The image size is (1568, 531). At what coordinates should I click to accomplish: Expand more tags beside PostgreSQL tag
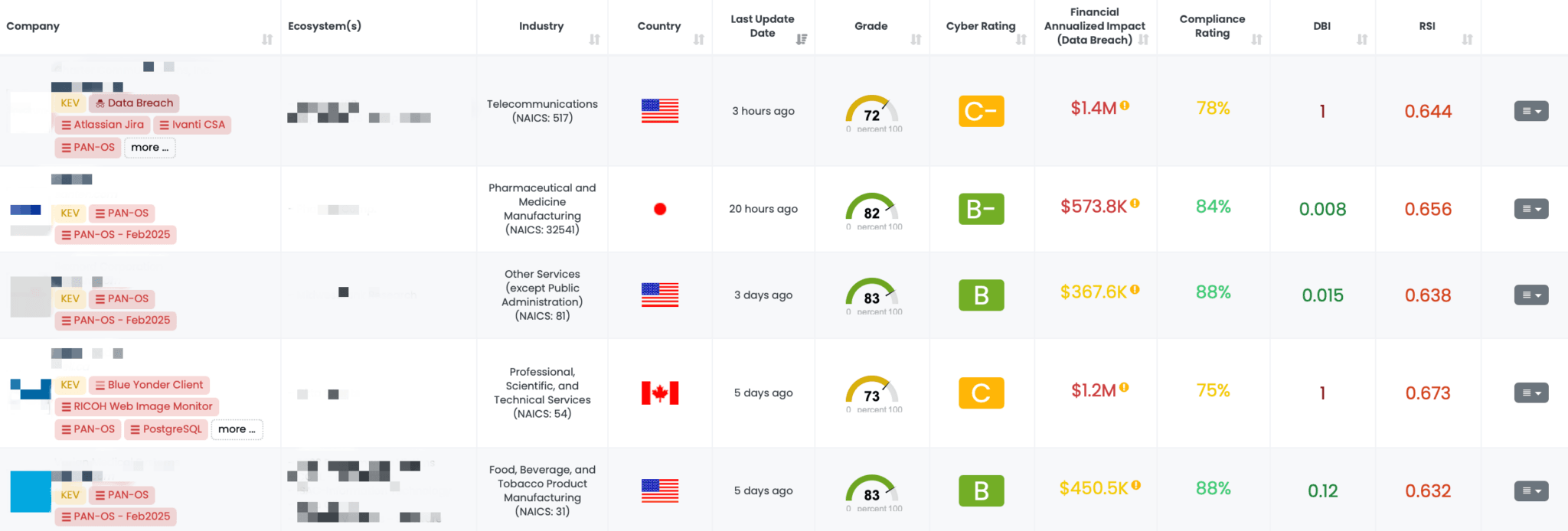[x=237, y=429]
